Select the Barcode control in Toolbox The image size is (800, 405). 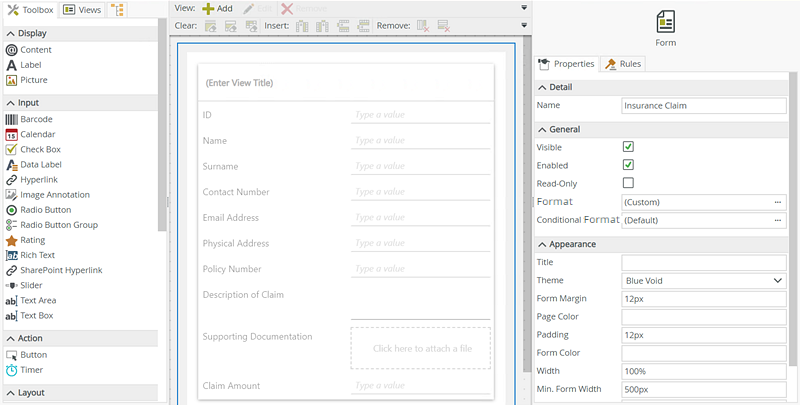(36, 119)
